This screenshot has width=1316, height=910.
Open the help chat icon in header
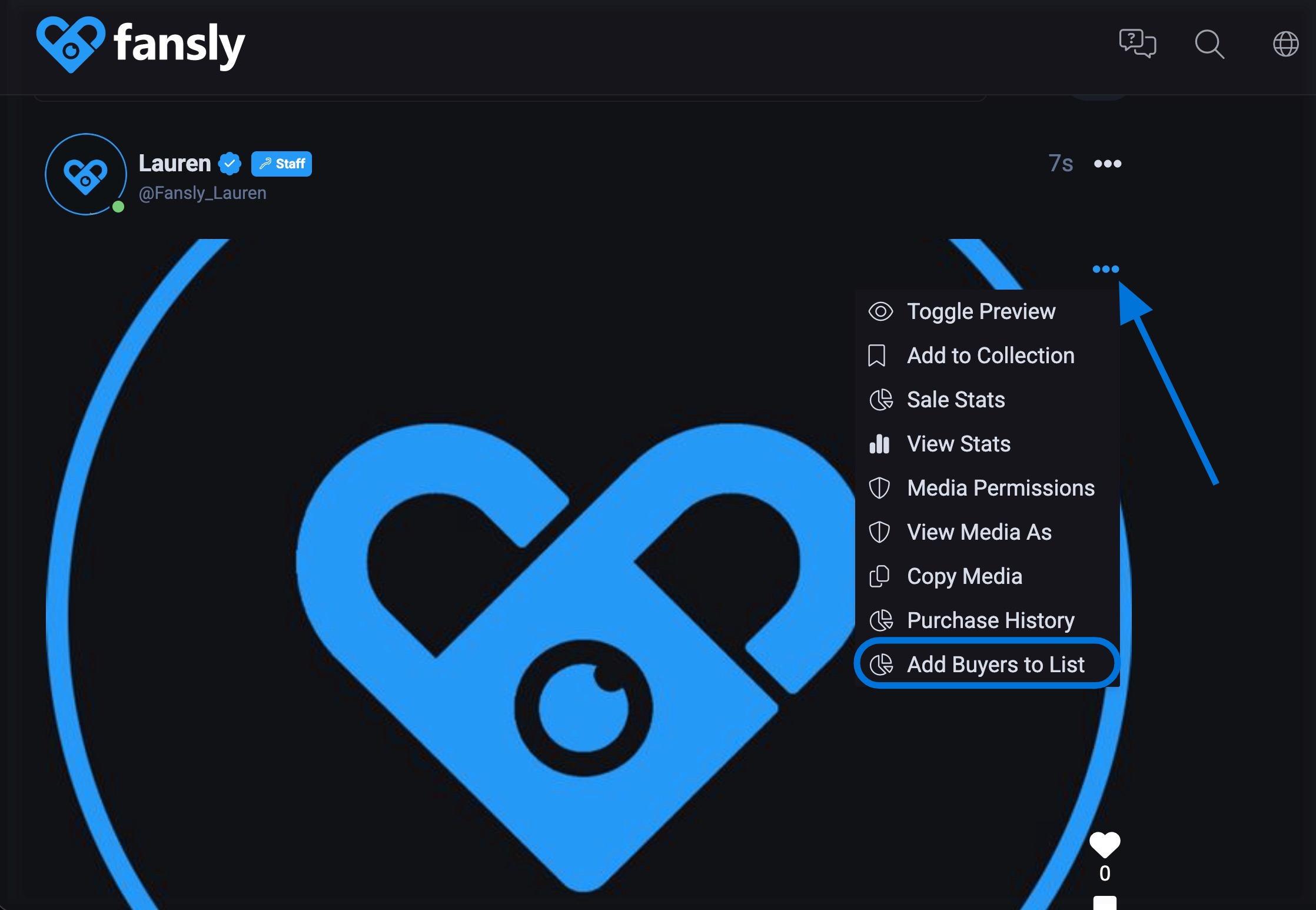tap(1137, 44)
